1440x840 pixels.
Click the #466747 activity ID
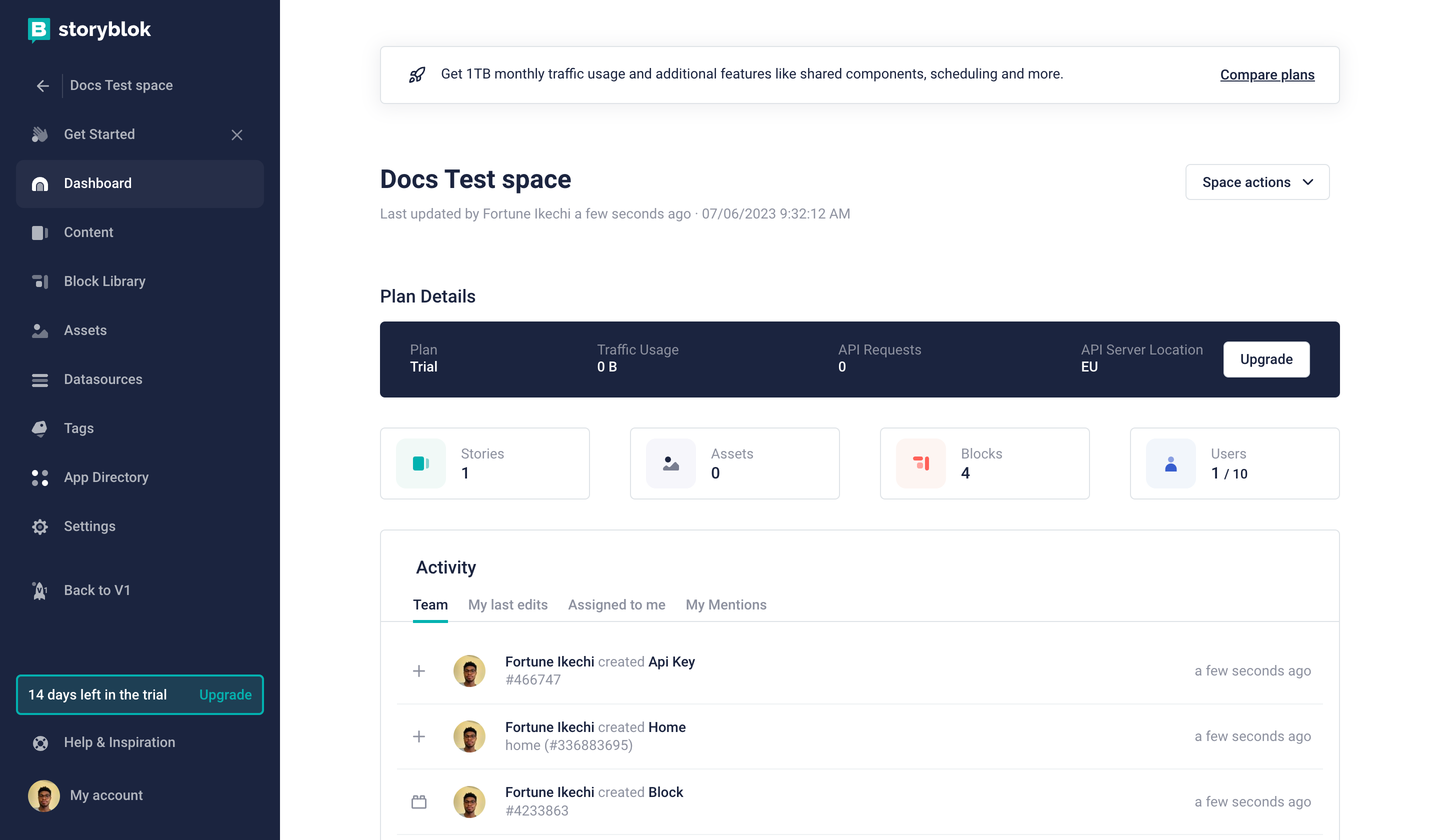(532, 680)
